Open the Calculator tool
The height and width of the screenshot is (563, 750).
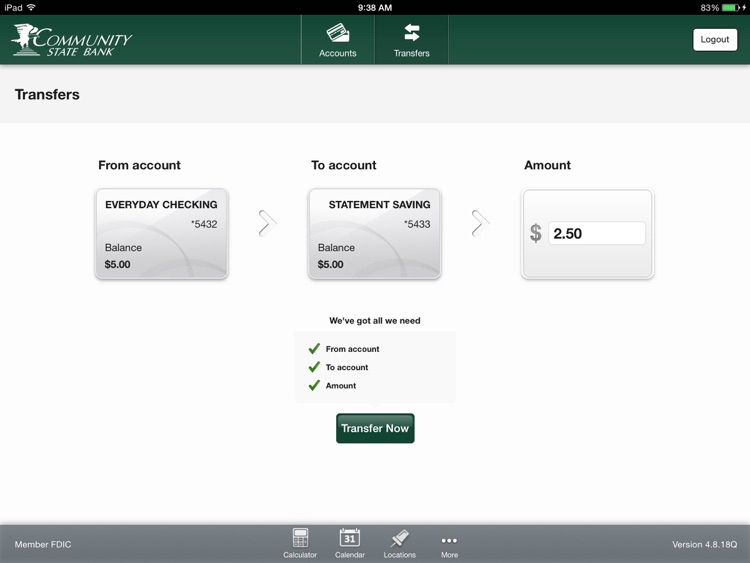[x=300, y=543]
